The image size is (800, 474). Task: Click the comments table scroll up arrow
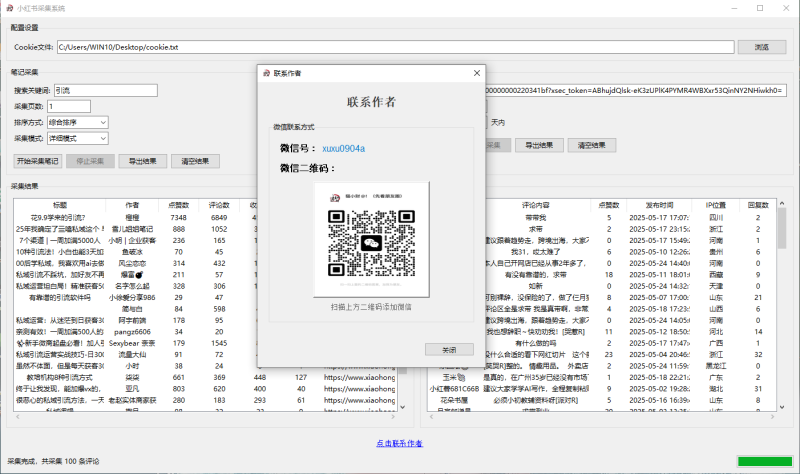point(782,204)
